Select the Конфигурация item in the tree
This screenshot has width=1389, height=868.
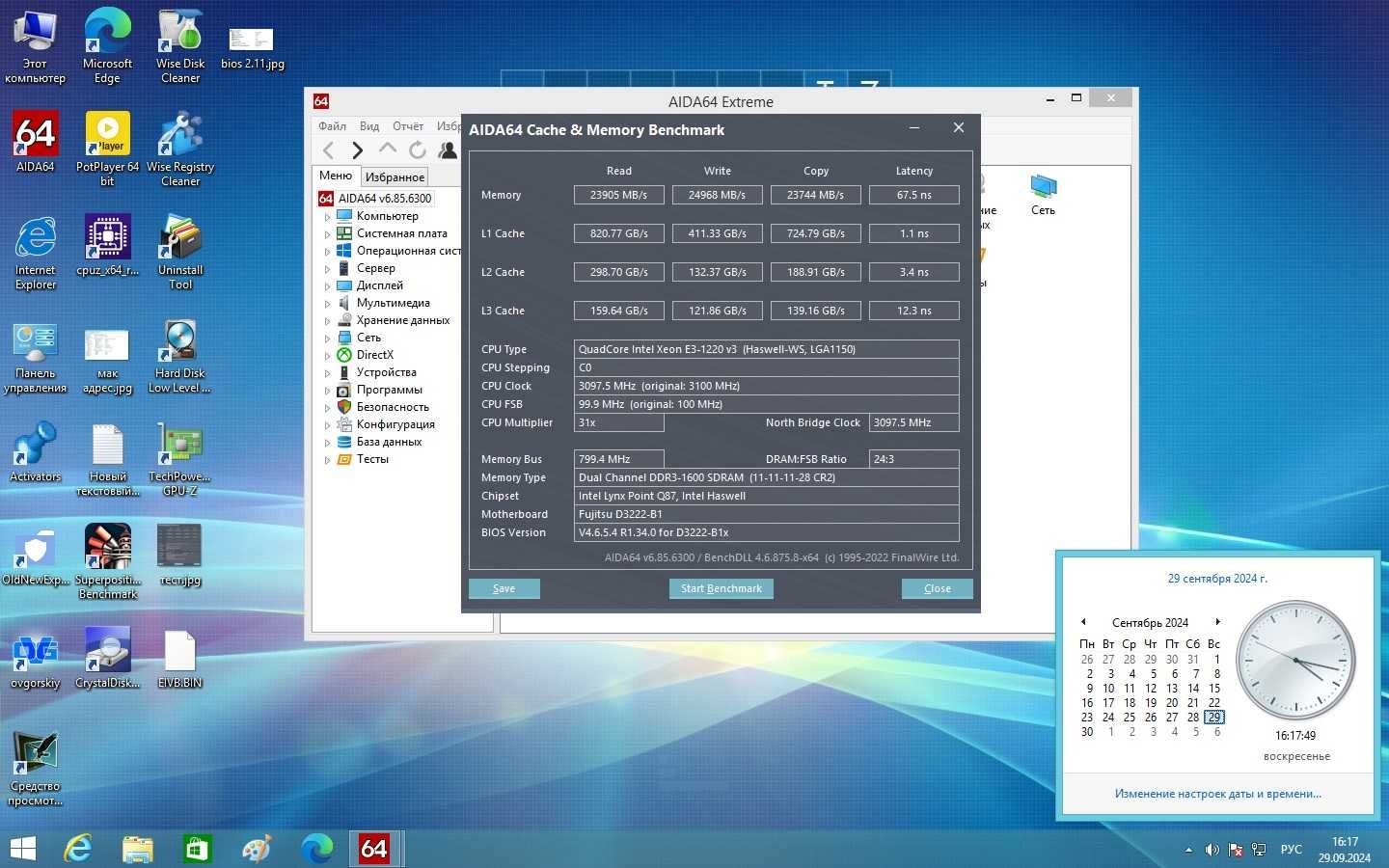click(x=395, y=424)
